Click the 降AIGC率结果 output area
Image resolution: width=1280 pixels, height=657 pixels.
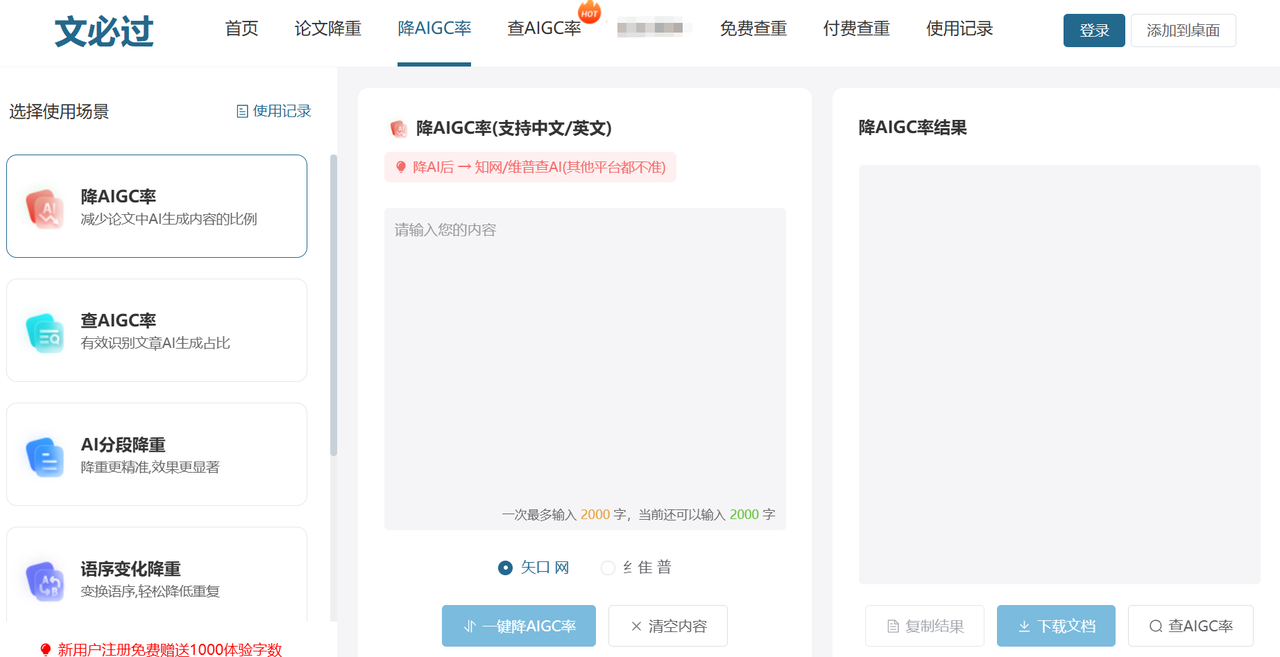[1059, 374]
